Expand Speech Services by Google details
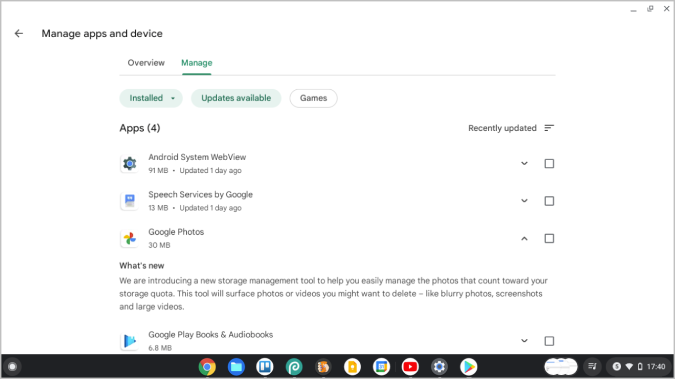 tap(524, 201)
